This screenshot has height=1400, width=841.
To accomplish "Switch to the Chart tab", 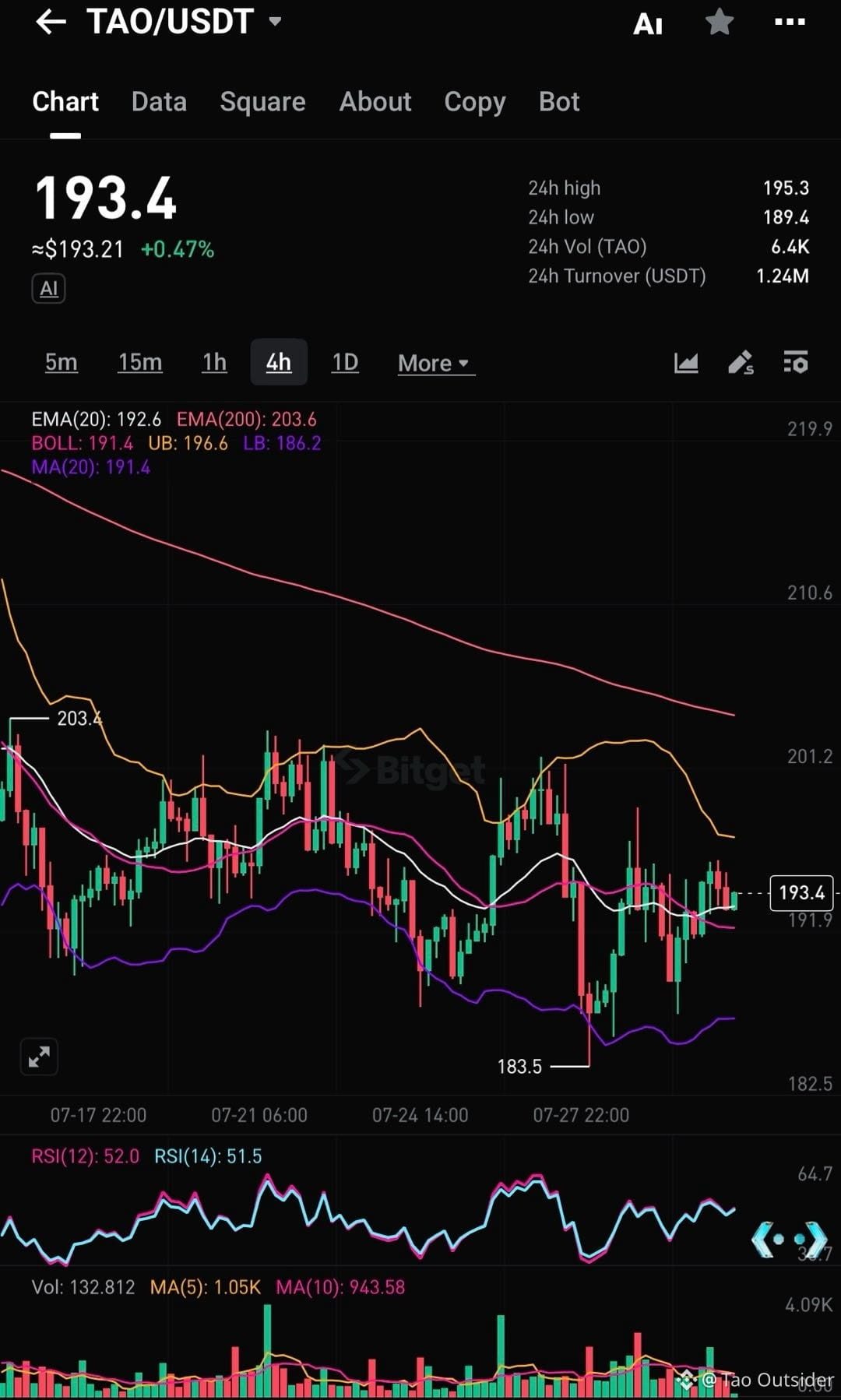I will [65, 102].
